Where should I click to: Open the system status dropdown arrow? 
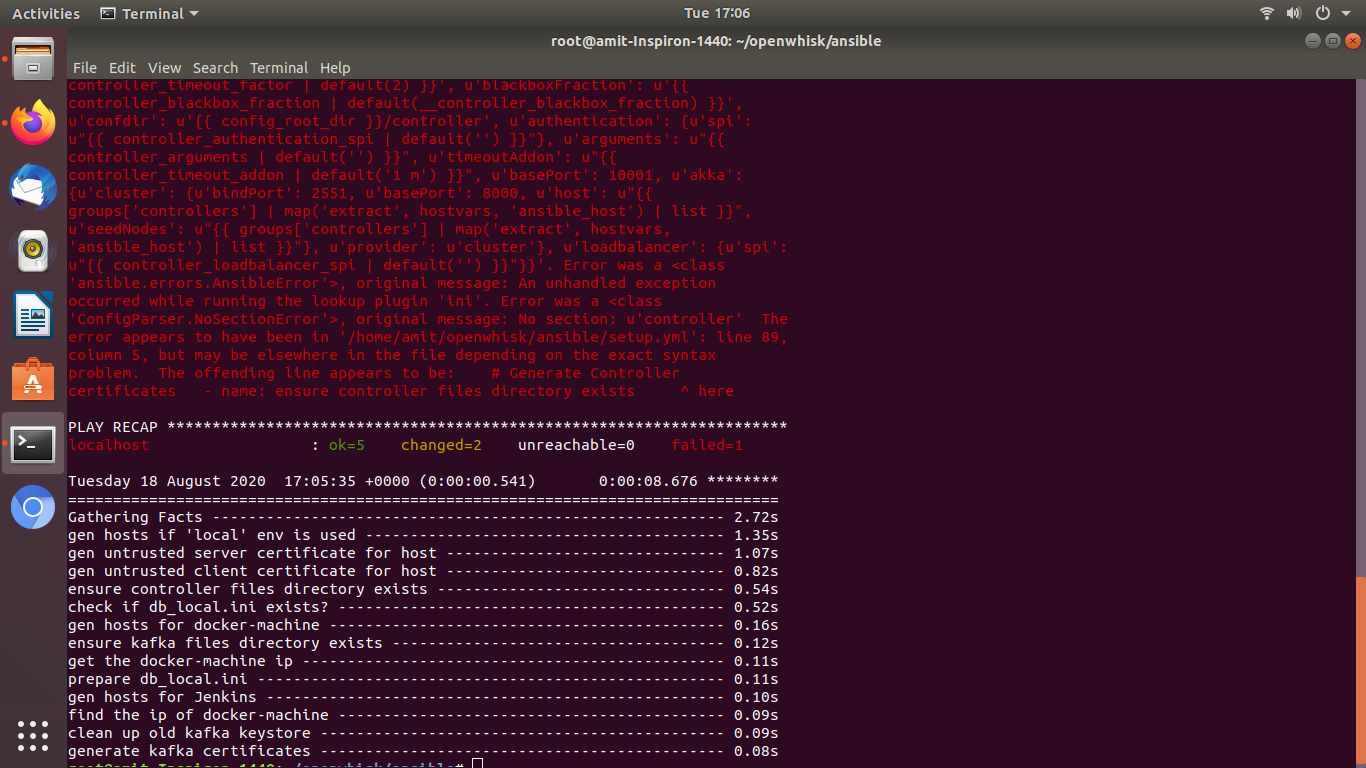[1344, 13]
